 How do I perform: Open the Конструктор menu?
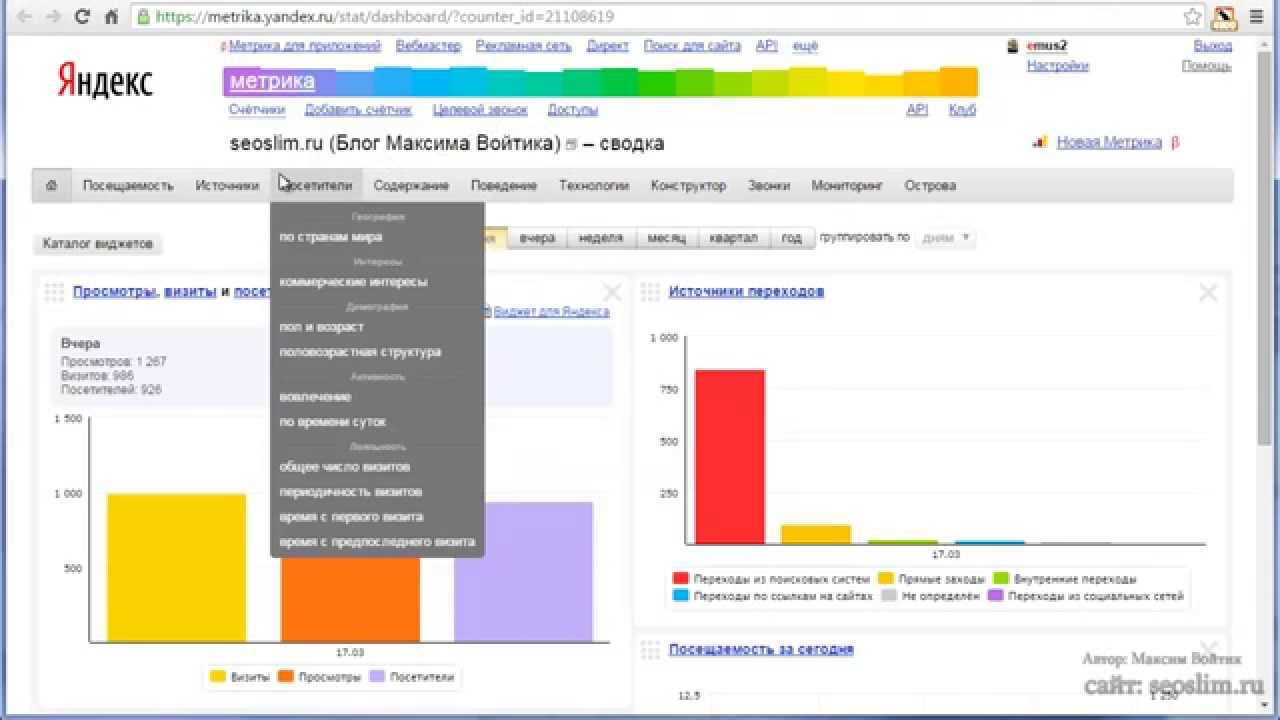[x=688, y=185]
